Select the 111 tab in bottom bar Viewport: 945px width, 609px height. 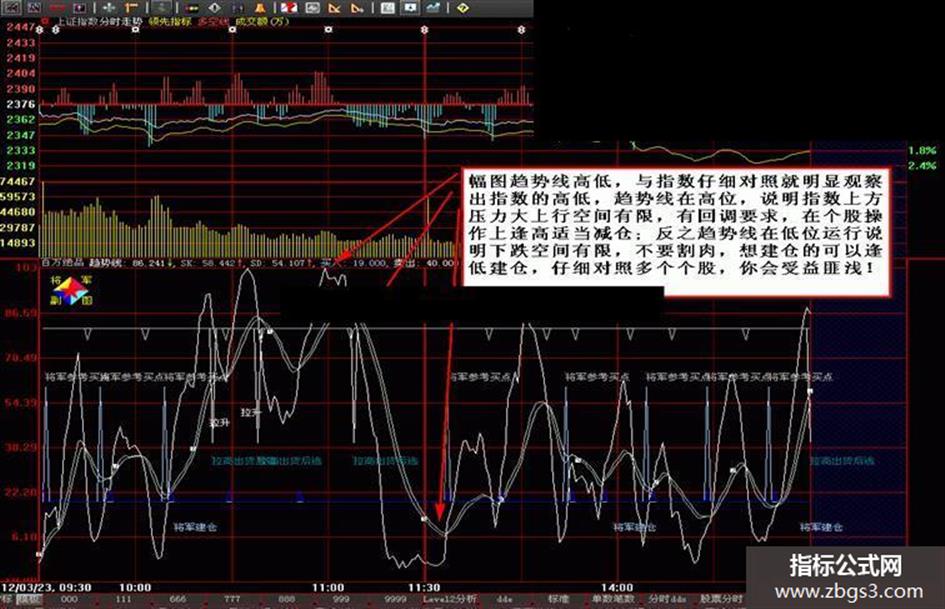pyautogui.click(x=124, y=599)
